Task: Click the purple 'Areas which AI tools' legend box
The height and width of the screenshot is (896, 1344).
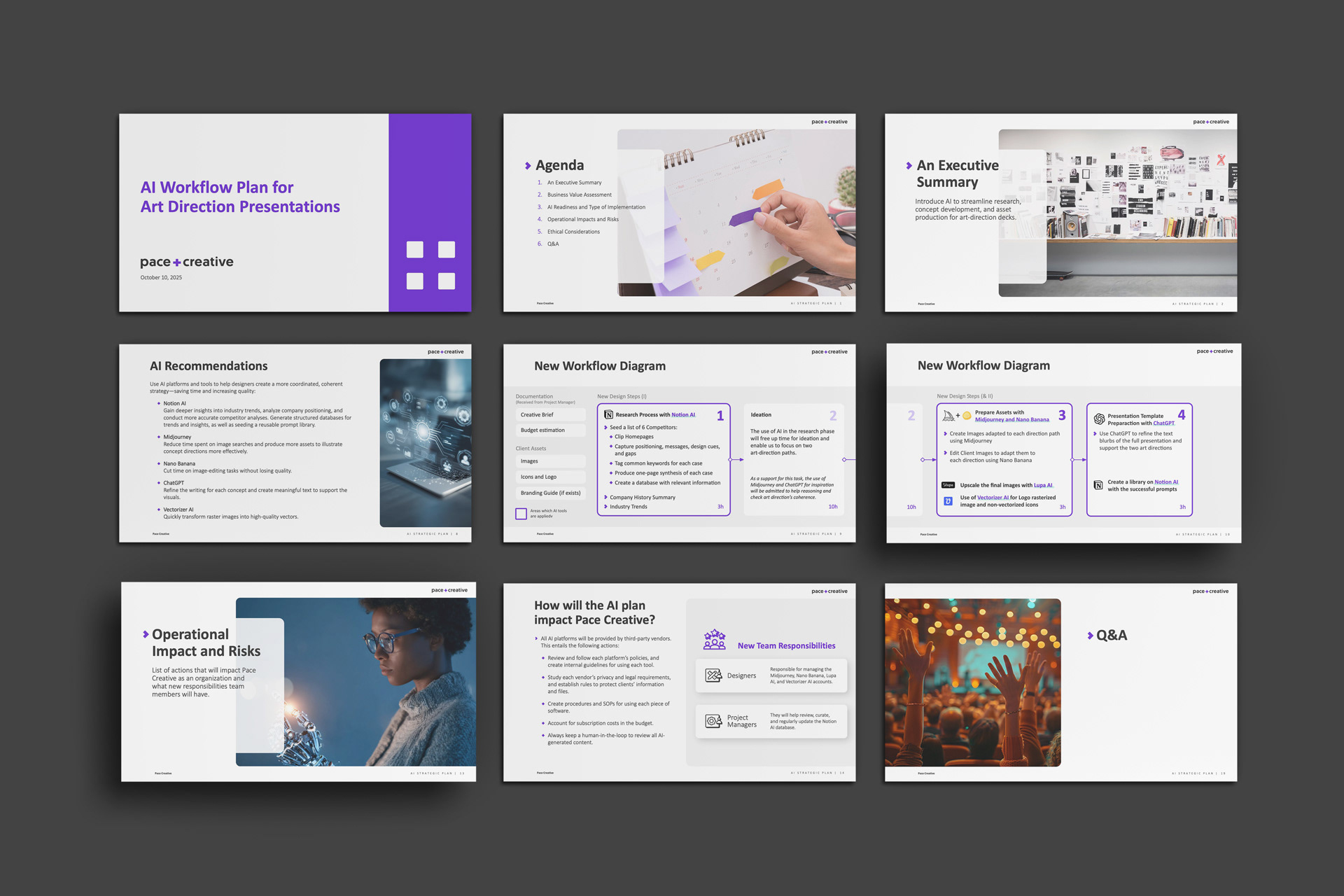Action: [x=521, y=514]
